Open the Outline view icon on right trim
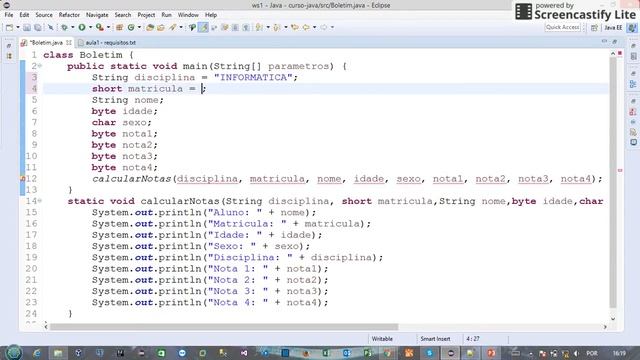 [633, 84]
